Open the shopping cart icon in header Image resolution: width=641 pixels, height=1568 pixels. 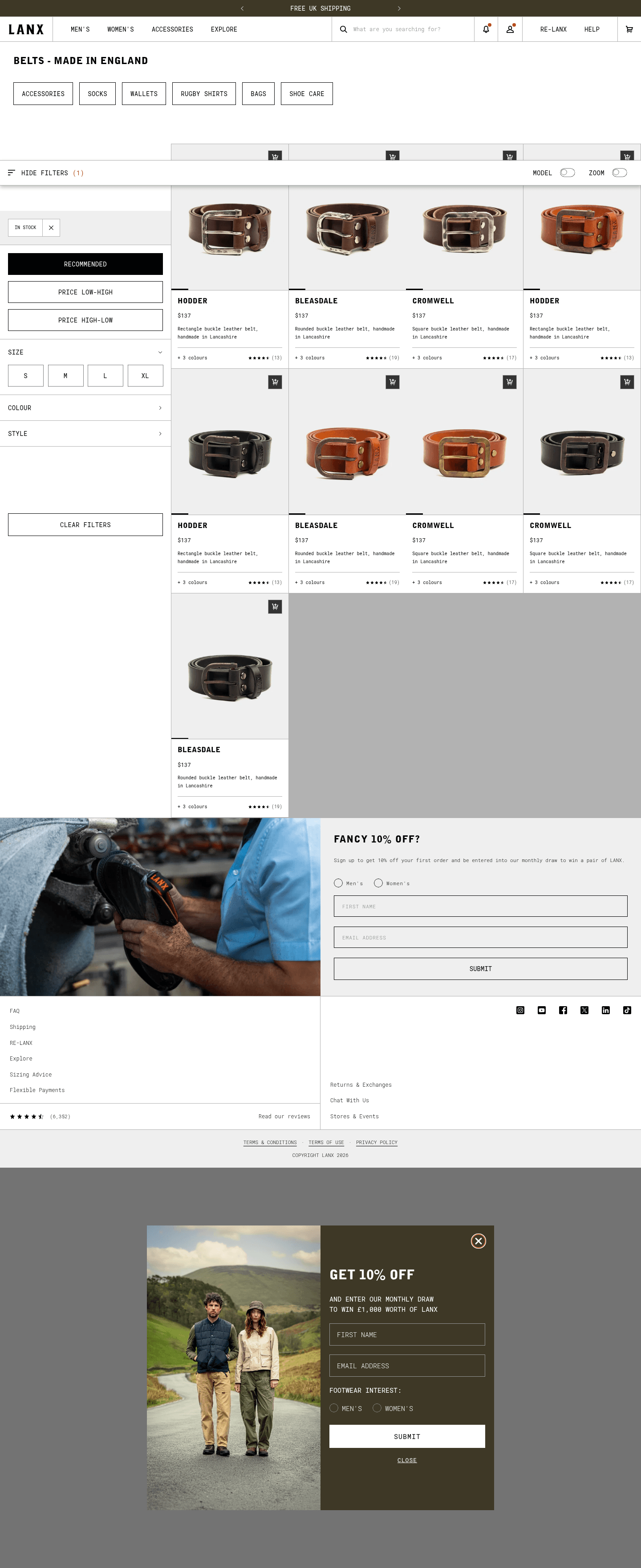(629, 29)
